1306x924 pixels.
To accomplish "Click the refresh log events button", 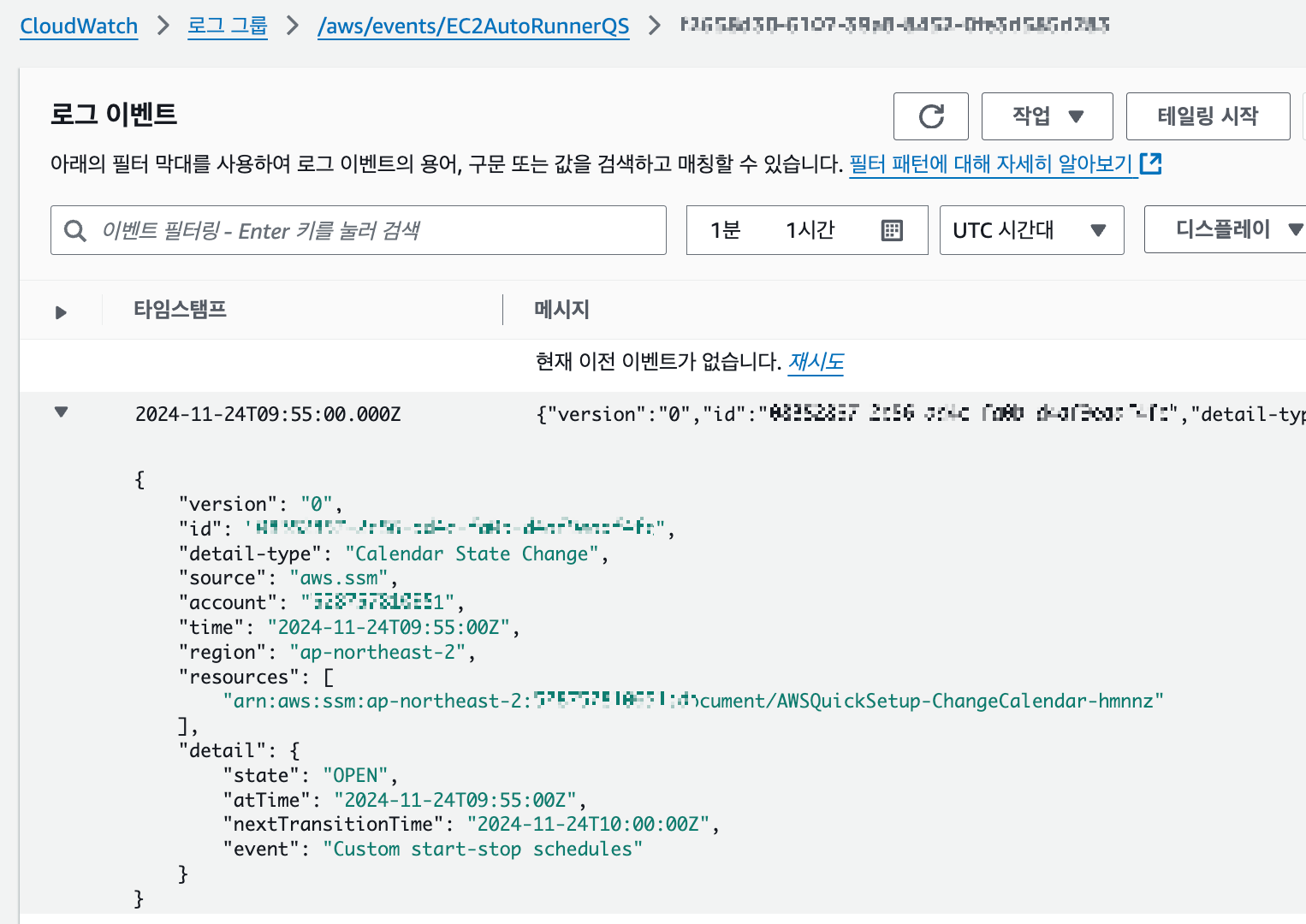I will coord(930,116).
